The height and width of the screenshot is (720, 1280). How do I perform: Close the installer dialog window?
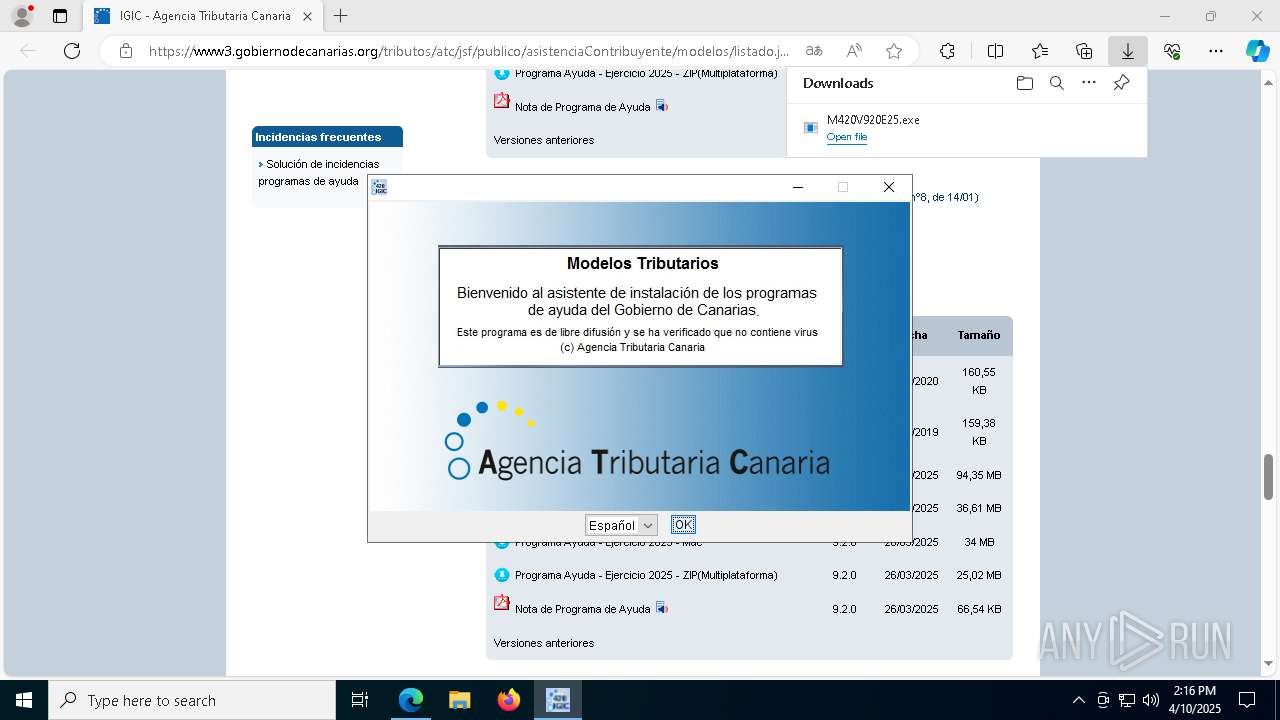point(889,187)
